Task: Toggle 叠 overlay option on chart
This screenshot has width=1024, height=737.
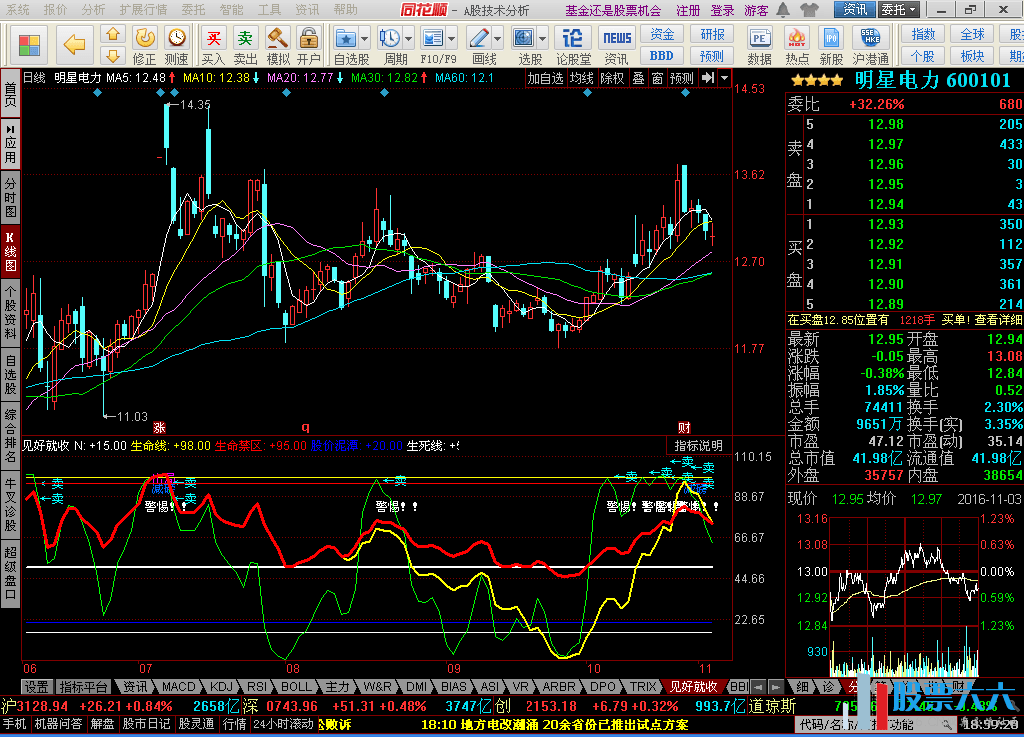Action: point(639,78)
